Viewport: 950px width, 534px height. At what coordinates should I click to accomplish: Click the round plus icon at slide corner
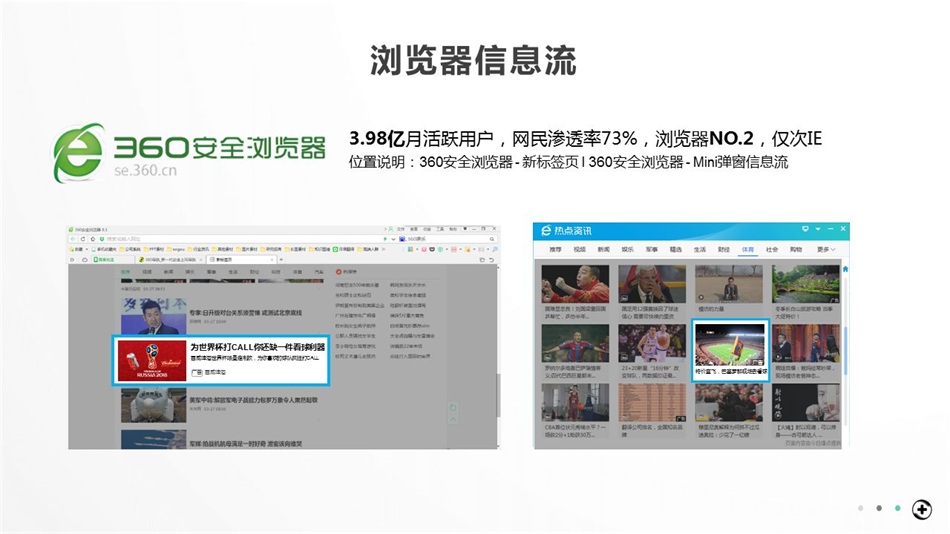coord(921,509)
